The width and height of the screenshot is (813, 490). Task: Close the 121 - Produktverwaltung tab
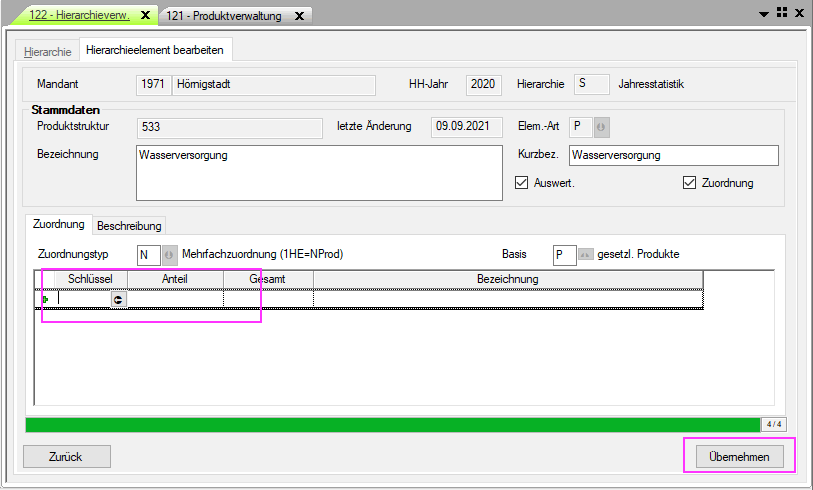[299, 15]
